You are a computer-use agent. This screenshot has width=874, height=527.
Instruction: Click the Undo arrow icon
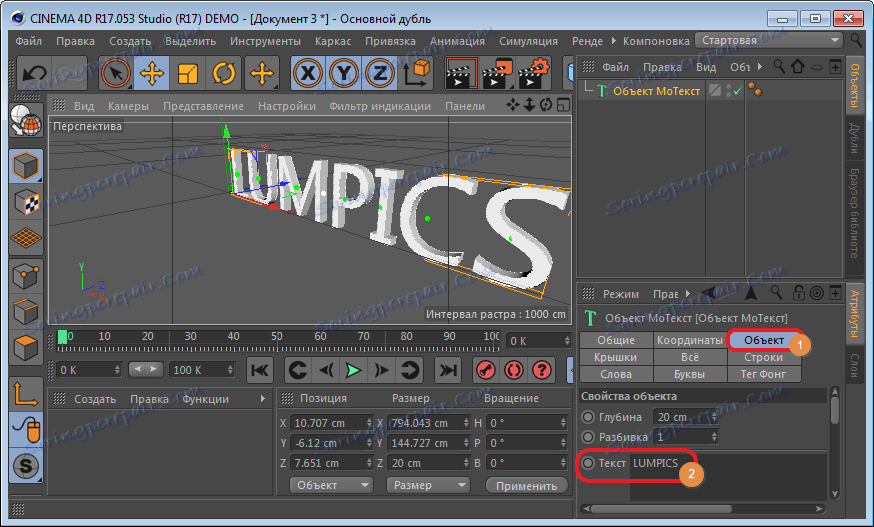pos(36,73)
